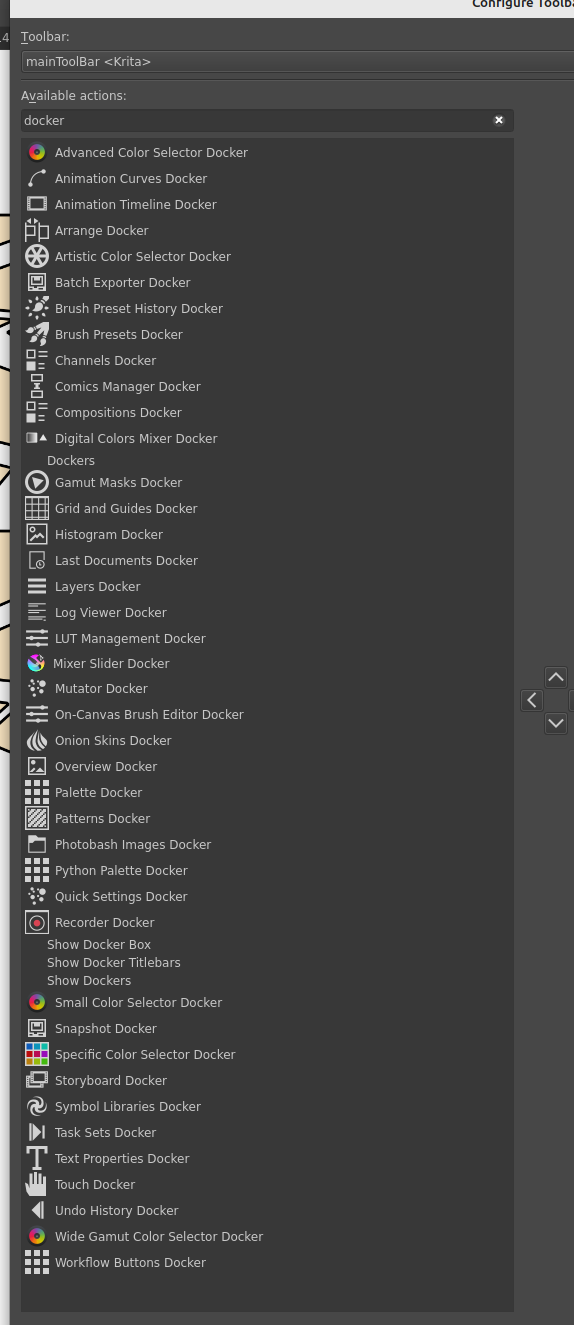Click the Onion Skins Docker icon
Screen dimensions: 574x1325
tap(37, 741)
